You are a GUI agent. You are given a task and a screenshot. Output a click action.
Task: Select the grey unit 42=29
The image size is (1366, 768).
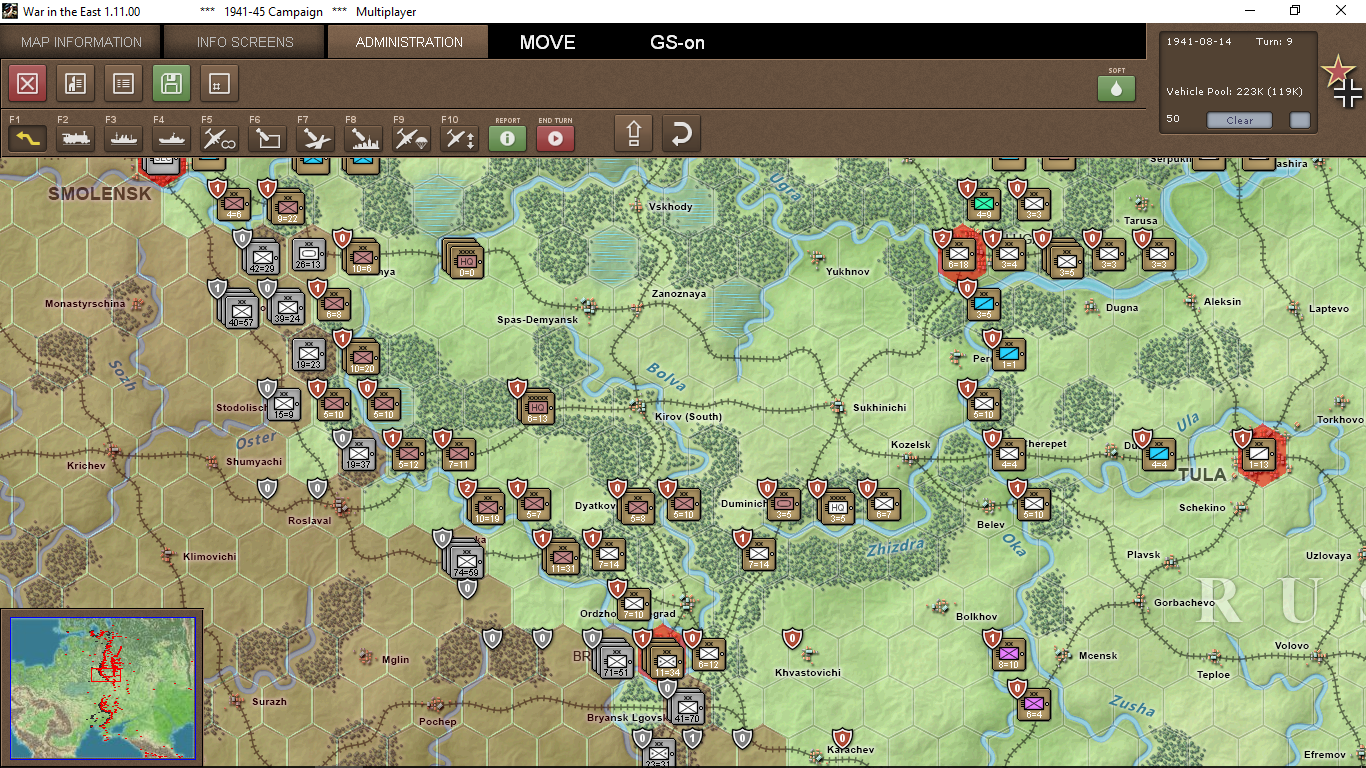coord(262,257)
